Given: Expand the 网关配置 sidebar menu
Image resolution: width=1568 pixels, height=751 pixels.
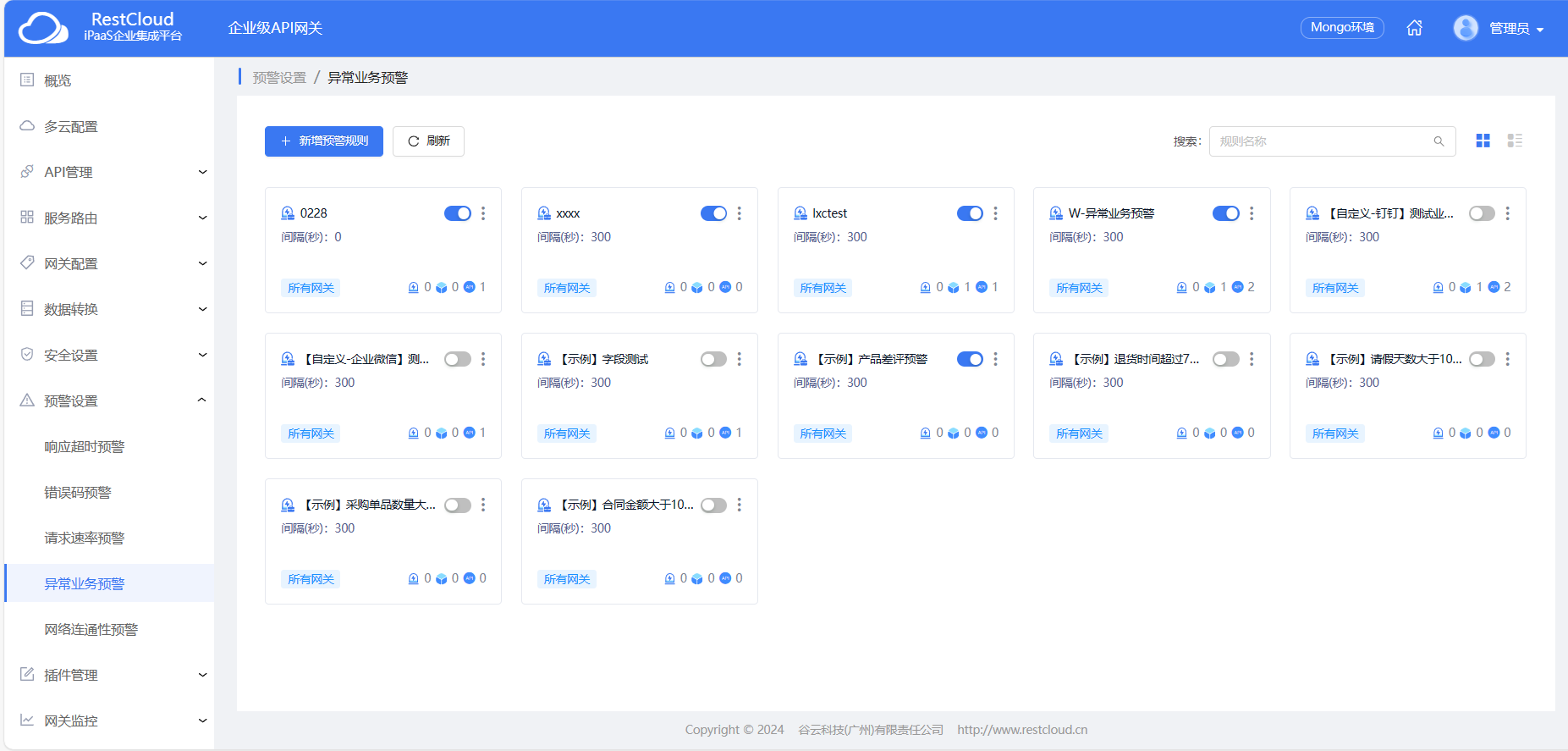Looking at the screenshot, I should pos(109,263).
